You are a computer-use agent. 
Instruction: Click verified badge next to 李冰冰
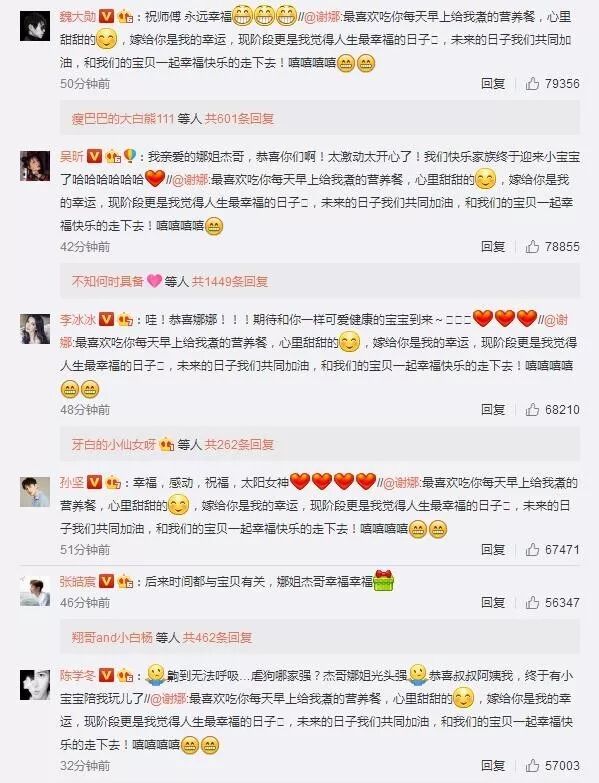point(107,320)
